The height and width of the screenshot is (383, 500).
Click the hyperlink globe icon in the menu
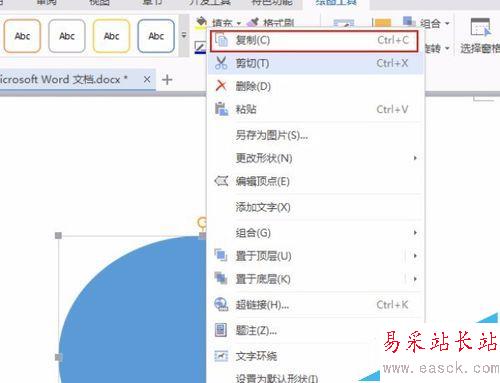tap(221, 304)
